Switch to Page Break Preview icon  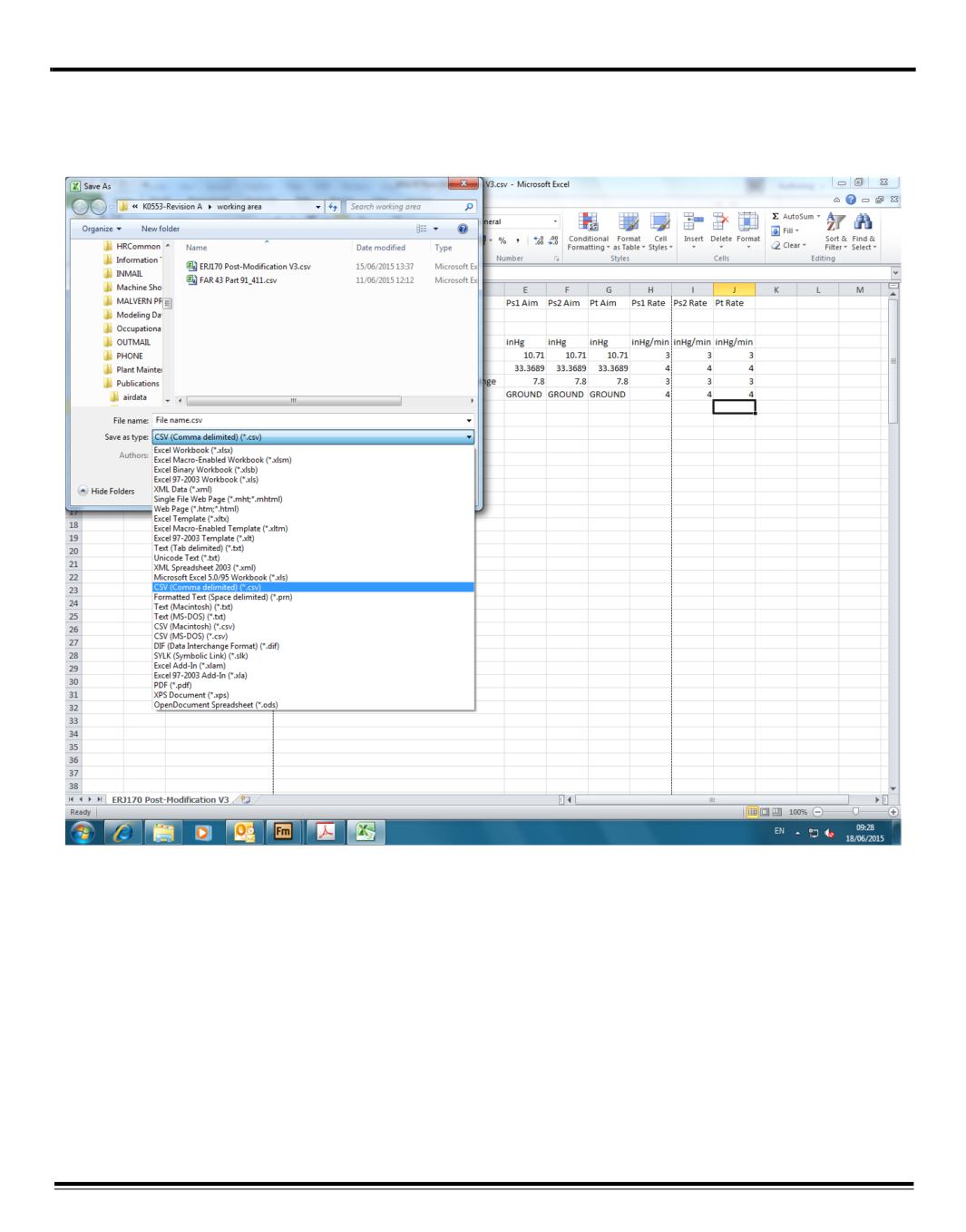[776, 812]
